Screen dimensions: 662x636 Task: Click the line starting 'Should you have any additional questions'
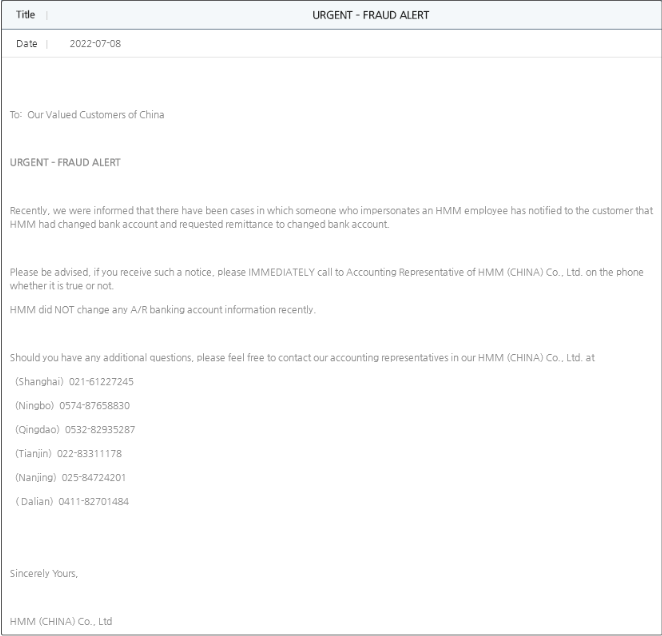(302, 358)
